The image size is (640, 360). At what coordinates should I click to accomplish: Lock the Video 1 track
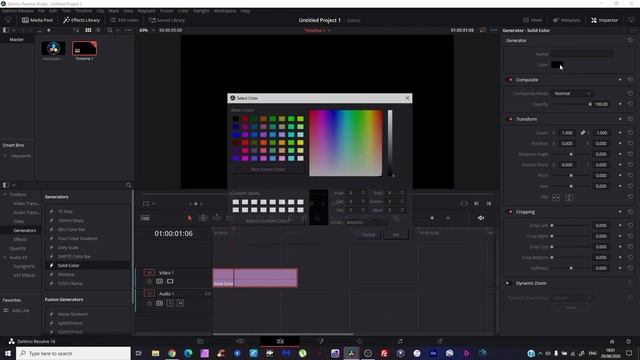149,281
